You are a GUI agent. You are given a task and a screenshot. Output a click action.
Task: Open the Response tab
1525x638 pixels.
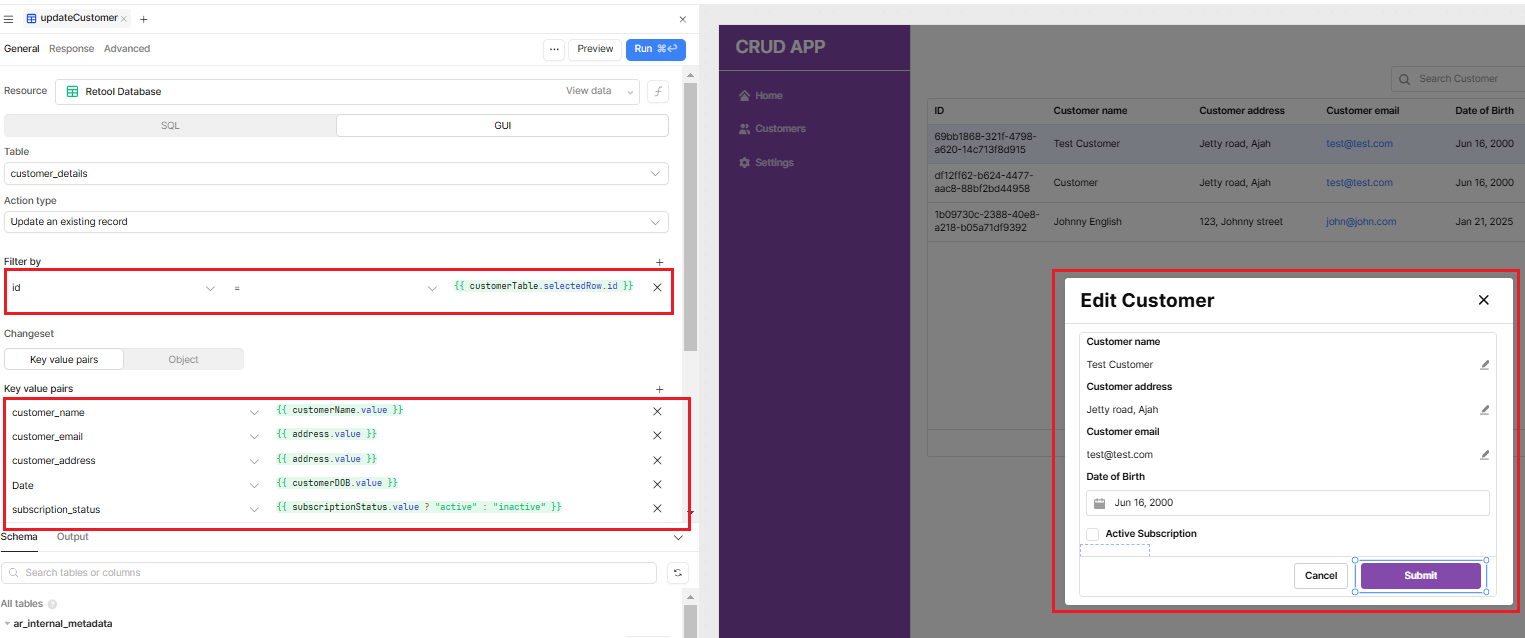pos(72,49)
